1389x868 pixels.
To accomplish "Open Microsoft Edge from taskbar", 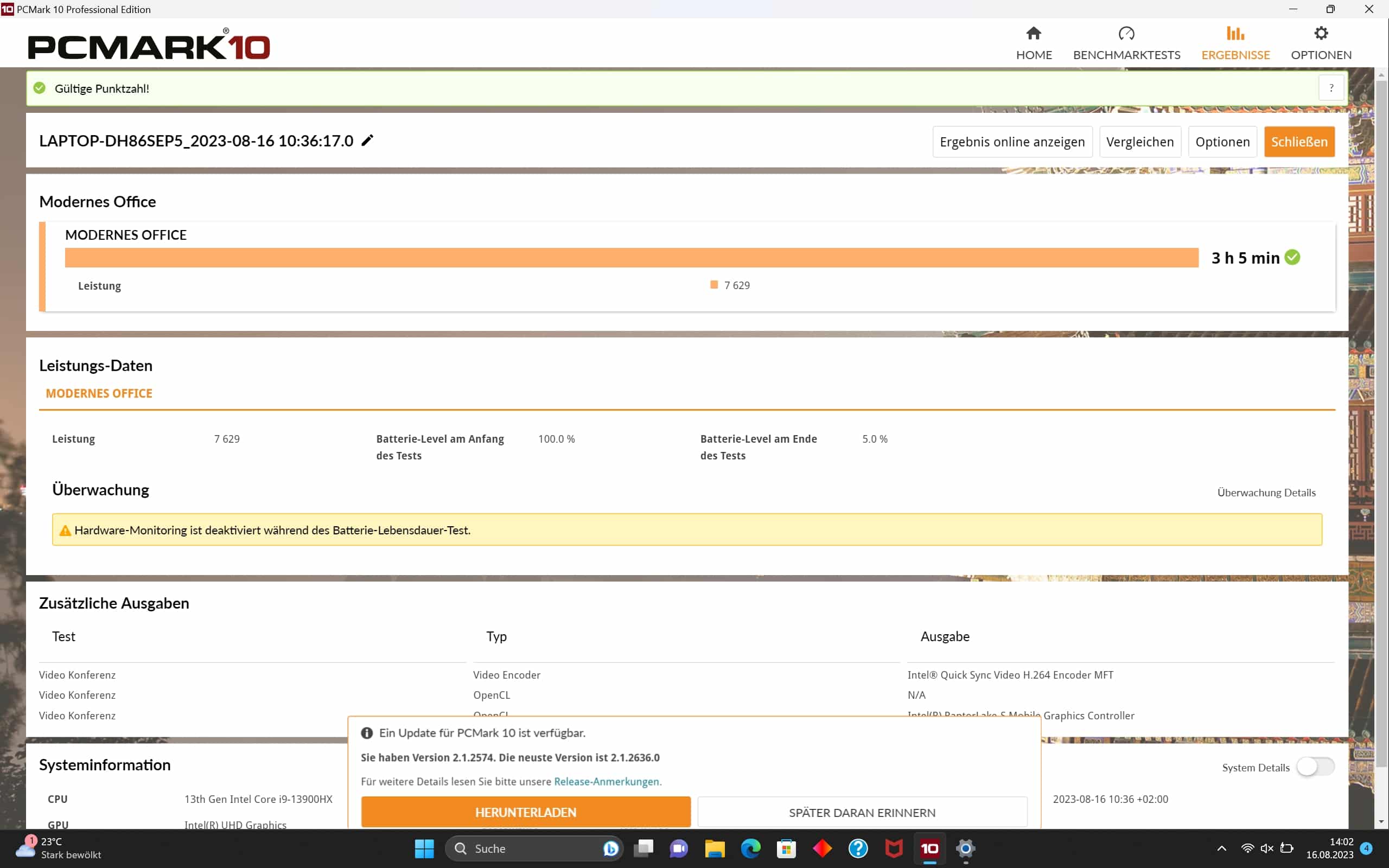I will tap(750, 848).
